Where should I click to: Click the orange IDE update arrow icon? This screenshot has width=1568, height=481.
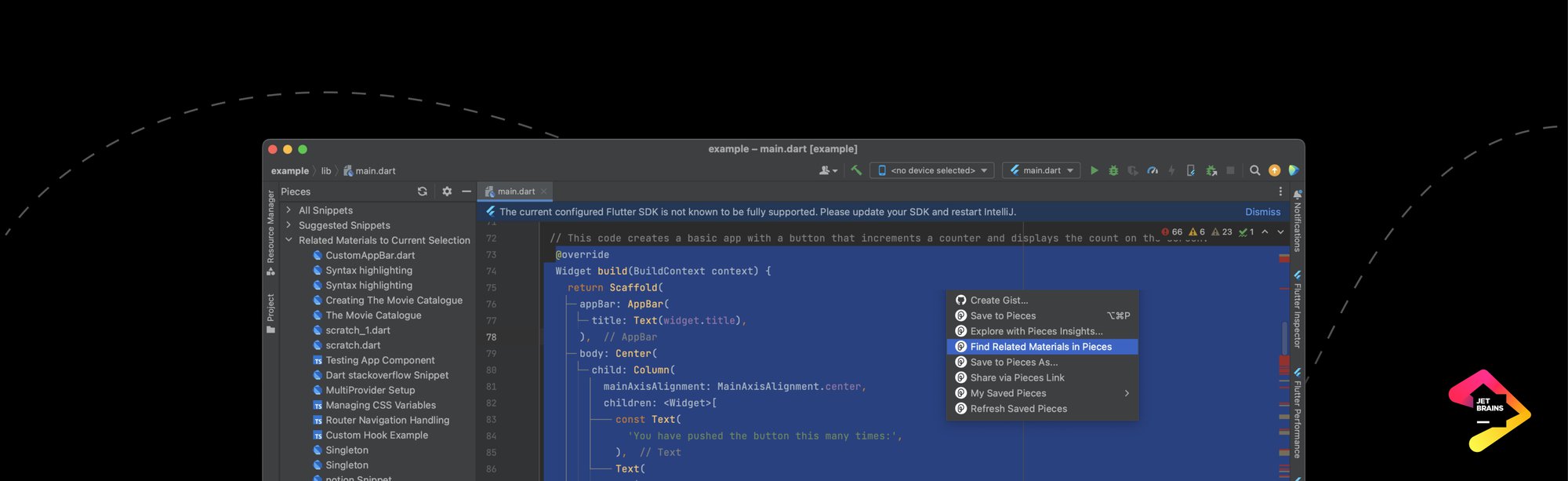pyautogui.click(x=1274, y=170)
